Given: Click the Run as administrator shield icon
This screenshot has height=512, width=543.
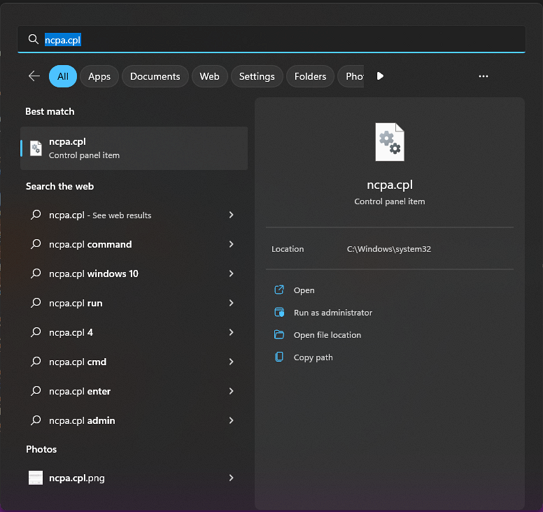Looking at the screenshot, I should pyautogui.click(x=279, y=312).
